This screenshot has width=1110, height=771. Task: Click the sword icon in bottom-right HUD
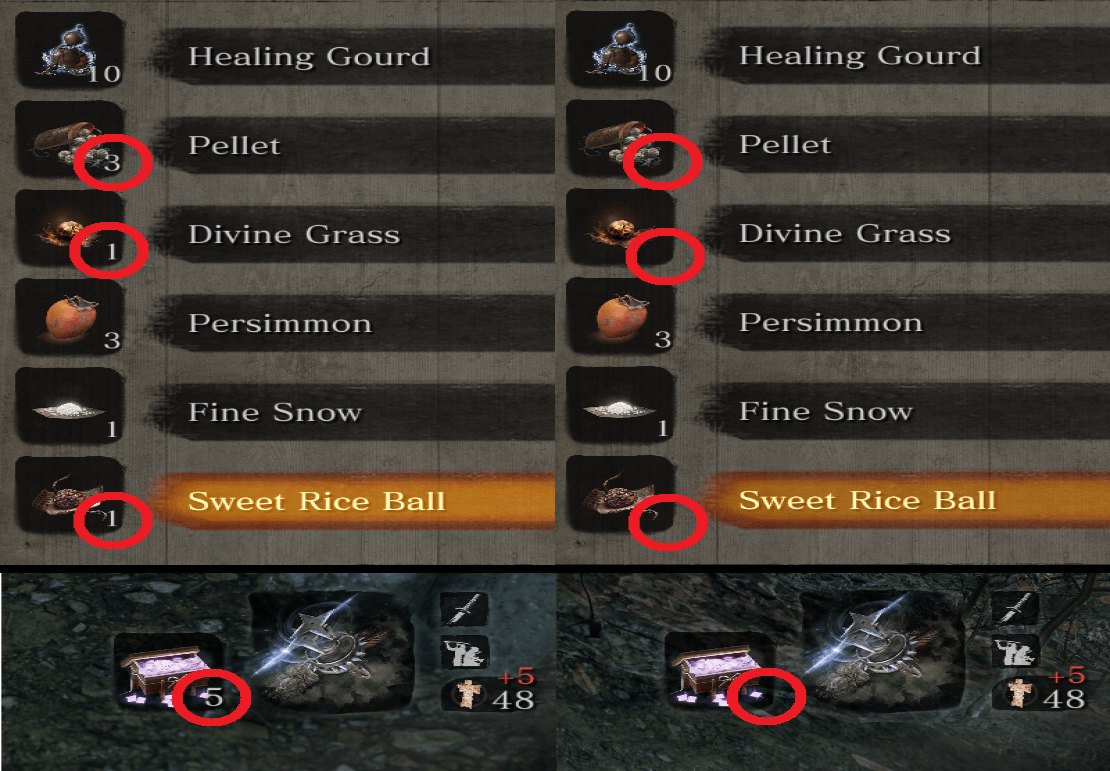coord(1015,609)
